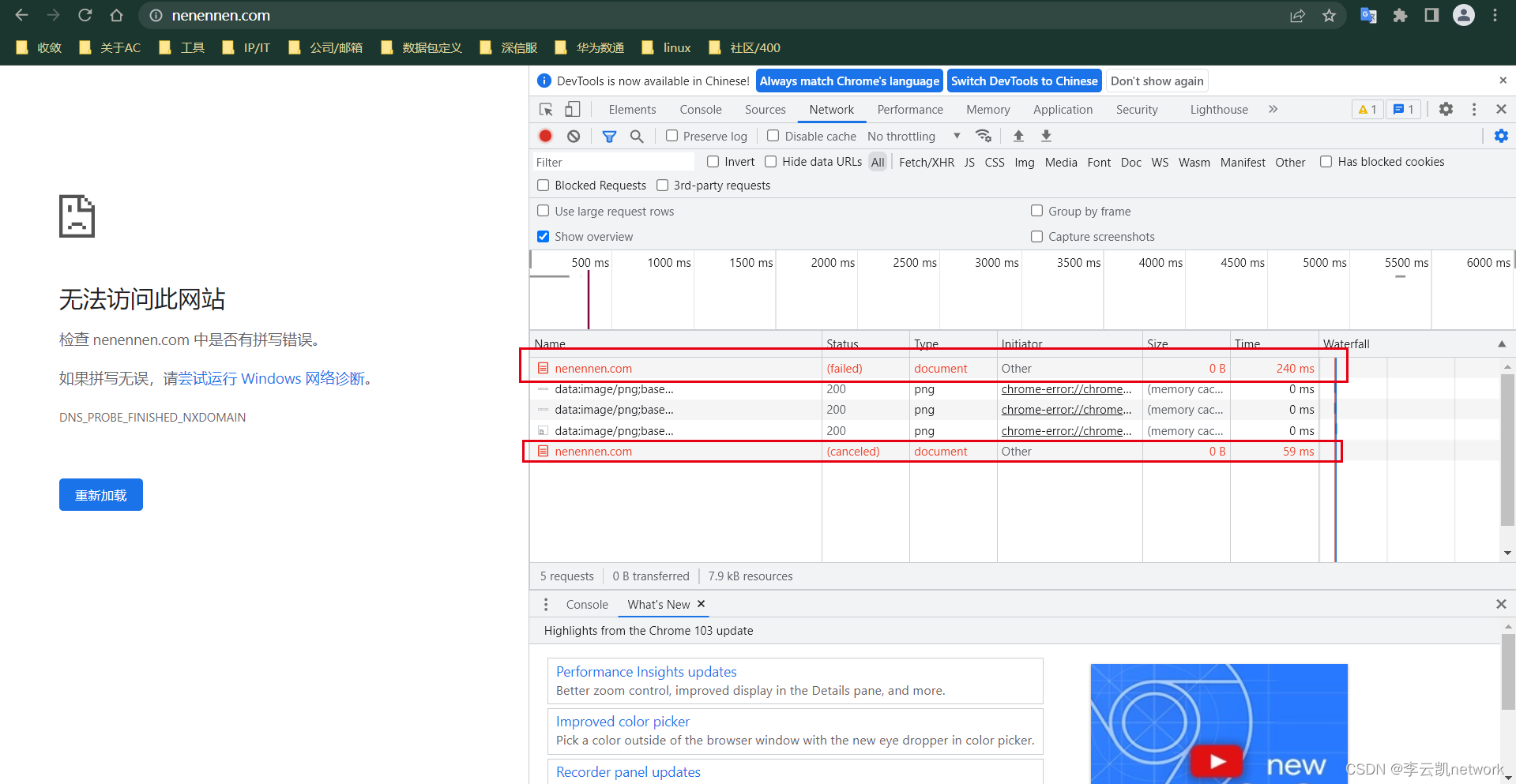The height and width of the screenshot is (784, 1516).
Task: Expand more DevTools tabs chevron
Action: pos(1273,109)
